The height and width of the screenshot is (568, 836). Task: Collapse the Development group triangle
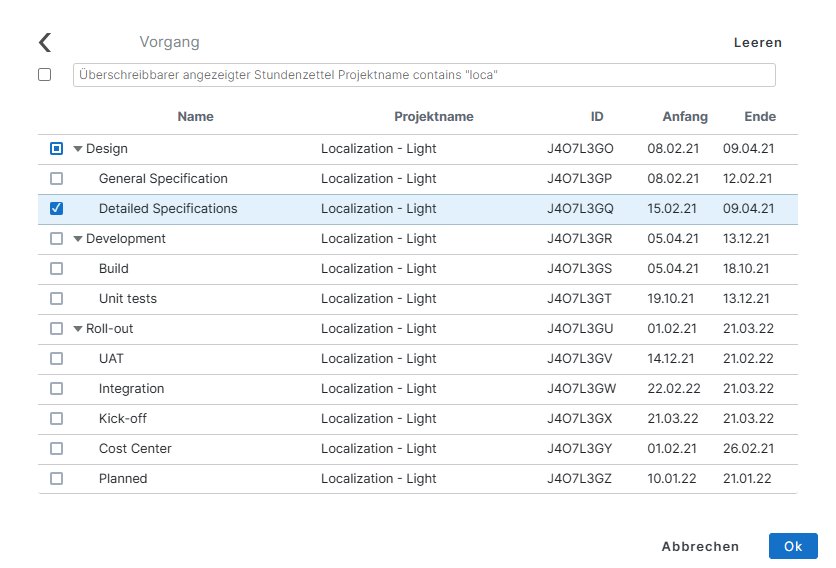point(78,239)
